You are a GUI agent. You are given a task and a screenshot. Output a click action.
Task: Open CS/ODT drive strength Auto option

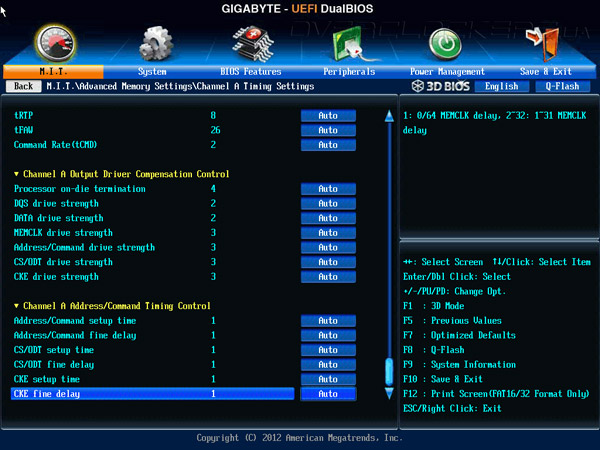tap(328, 262)
